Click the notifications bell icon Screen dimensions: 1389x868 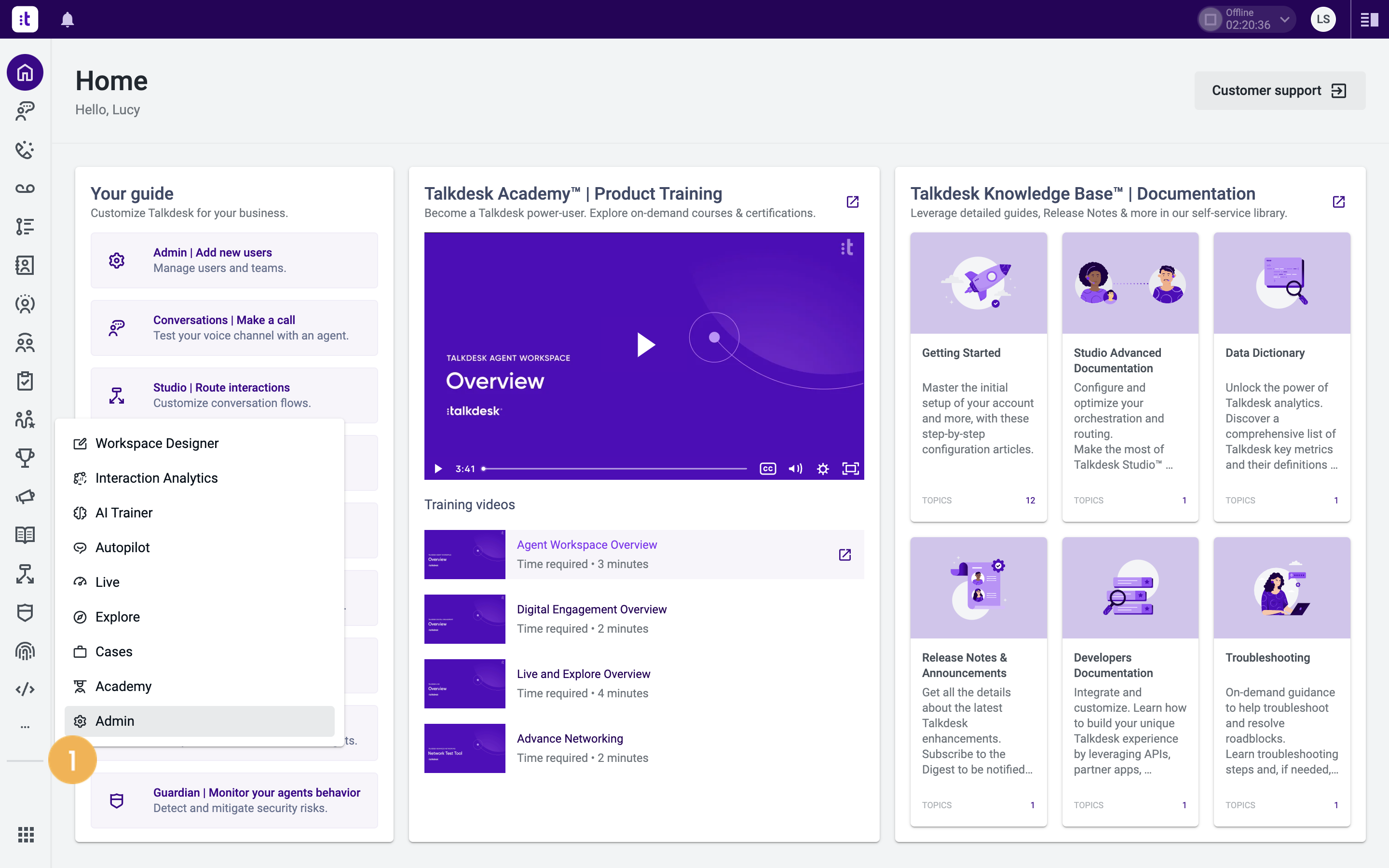68,19
